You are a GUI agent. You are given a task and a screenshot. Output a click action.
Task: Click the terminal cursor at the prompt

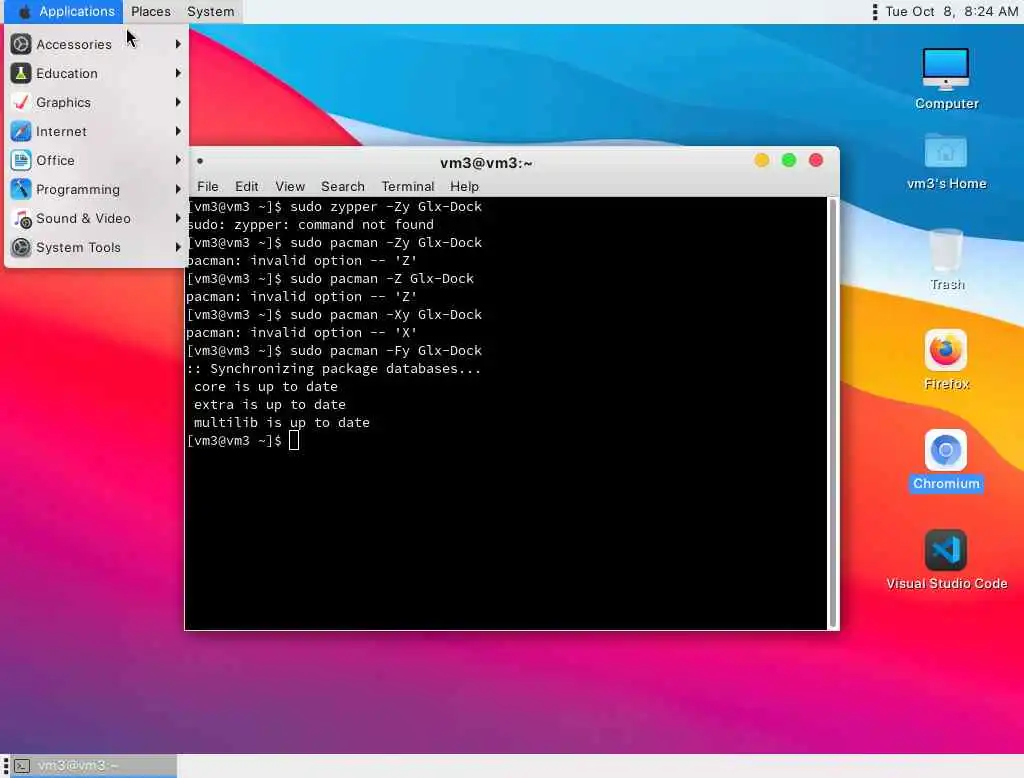(294, 440)
